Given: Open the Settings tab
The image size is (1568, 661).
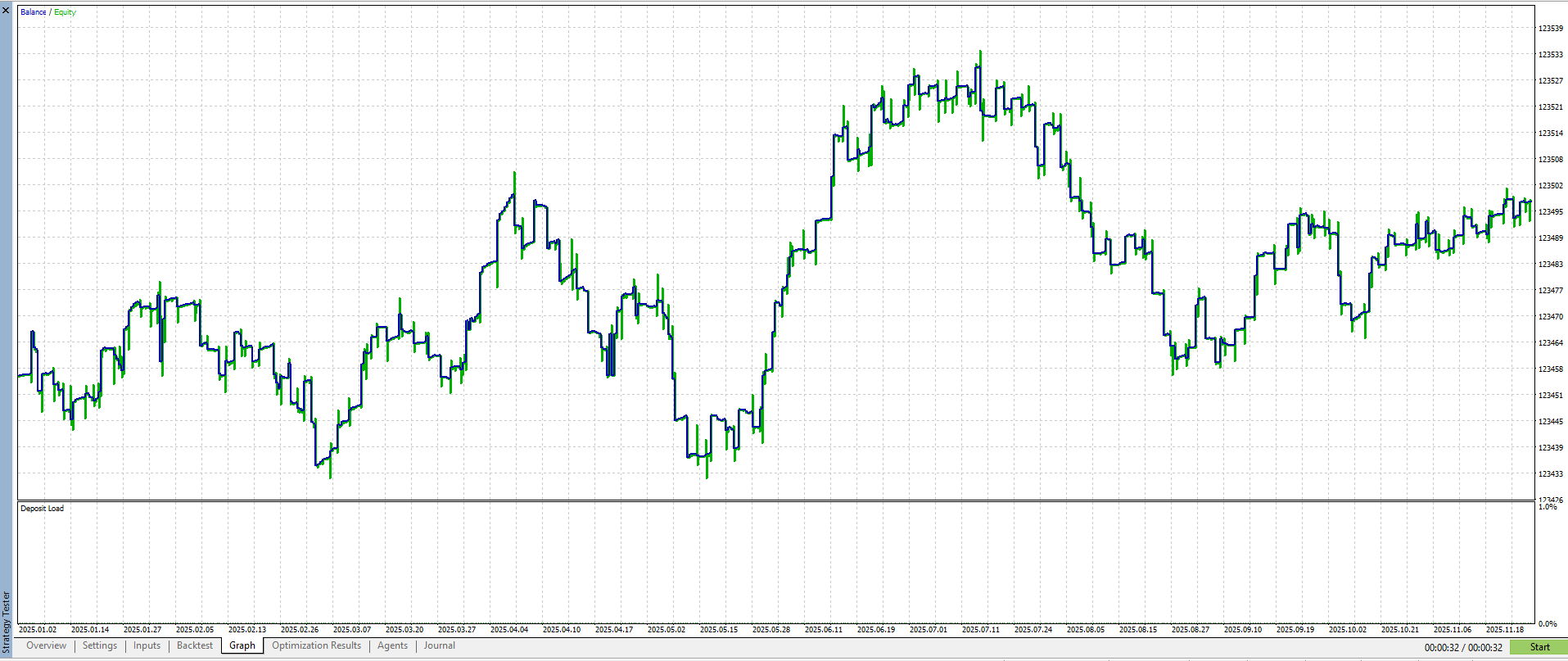Looking at the screenshot, I should pyautogui.click(x=100, y=646).
